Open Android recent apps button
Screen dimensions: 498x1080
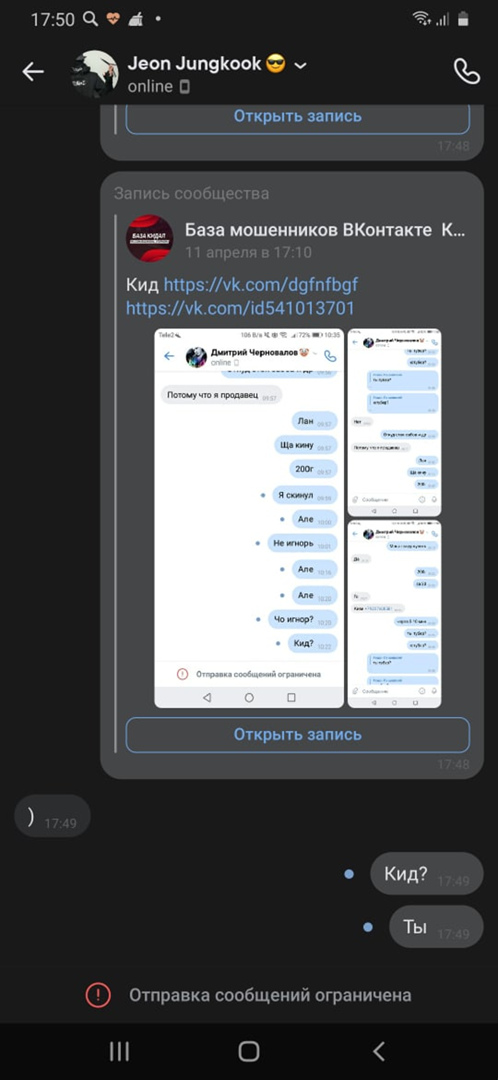[119, 1051]
